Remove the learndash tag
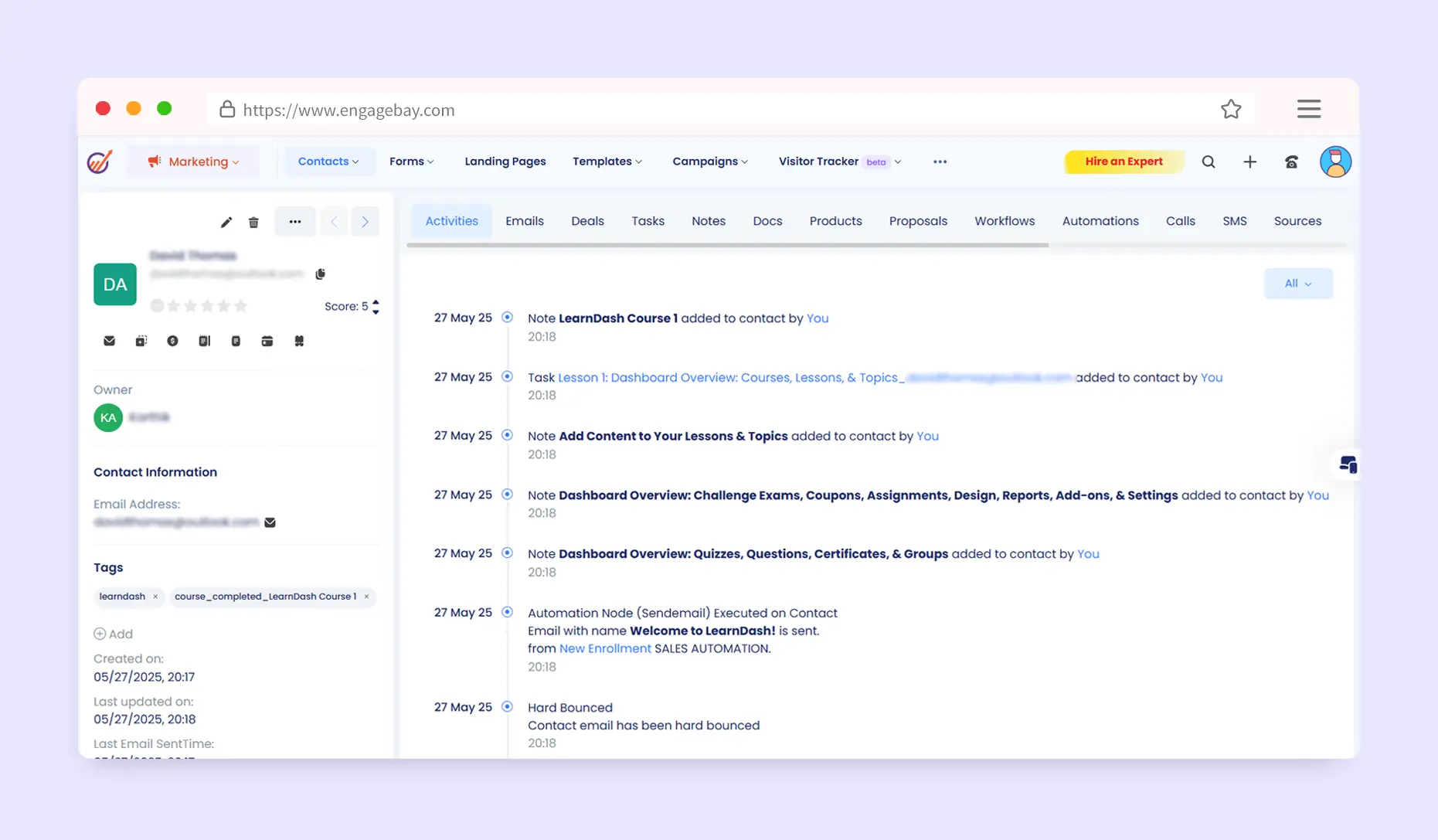1438x840 pixels. coord(155,597)
